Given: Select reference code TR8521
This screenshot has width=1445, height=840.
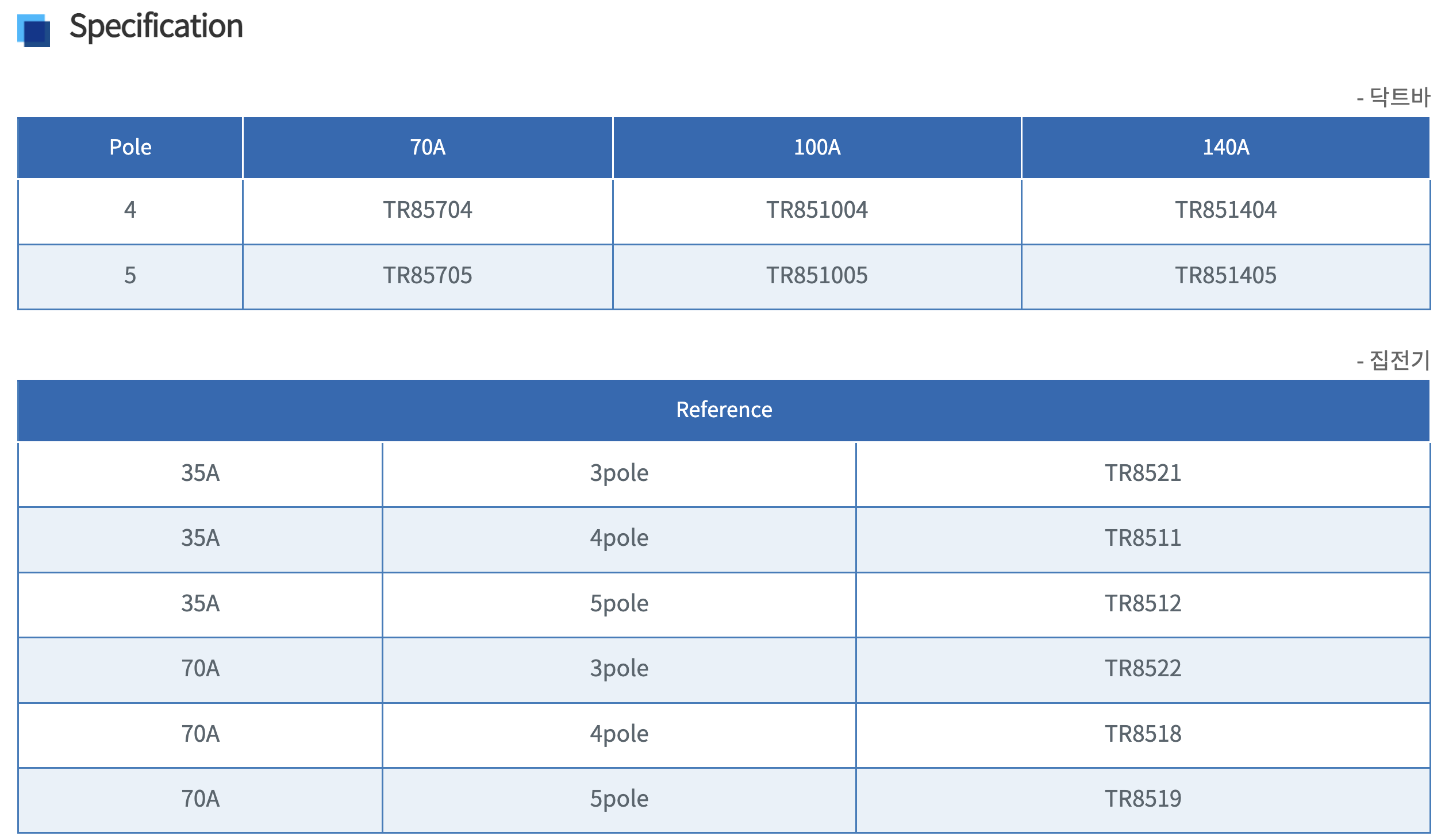Looking at the screenshot, I should (x=1143, y=473).
